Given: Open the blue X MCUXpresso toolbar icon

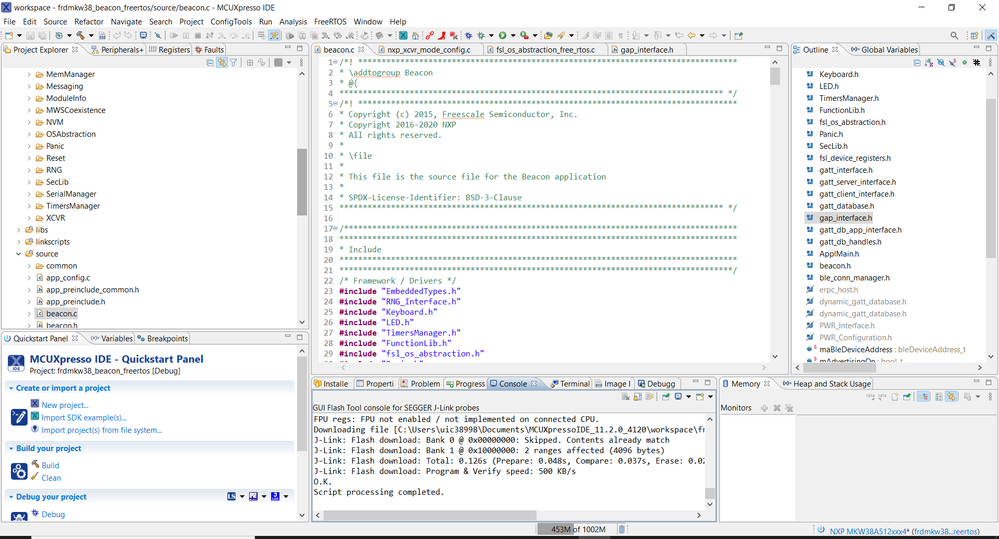Looking at the screenshot, I should tap(403, 35).
